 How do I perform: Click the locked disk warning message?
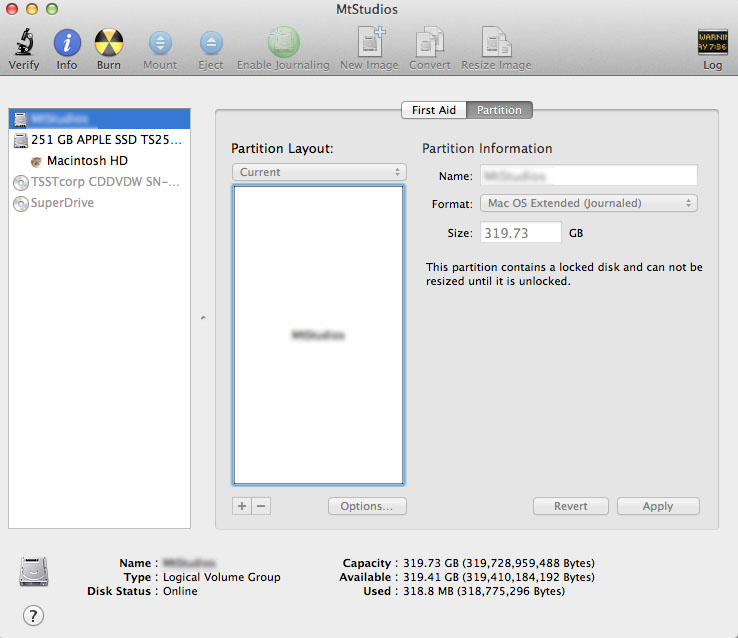564,274
